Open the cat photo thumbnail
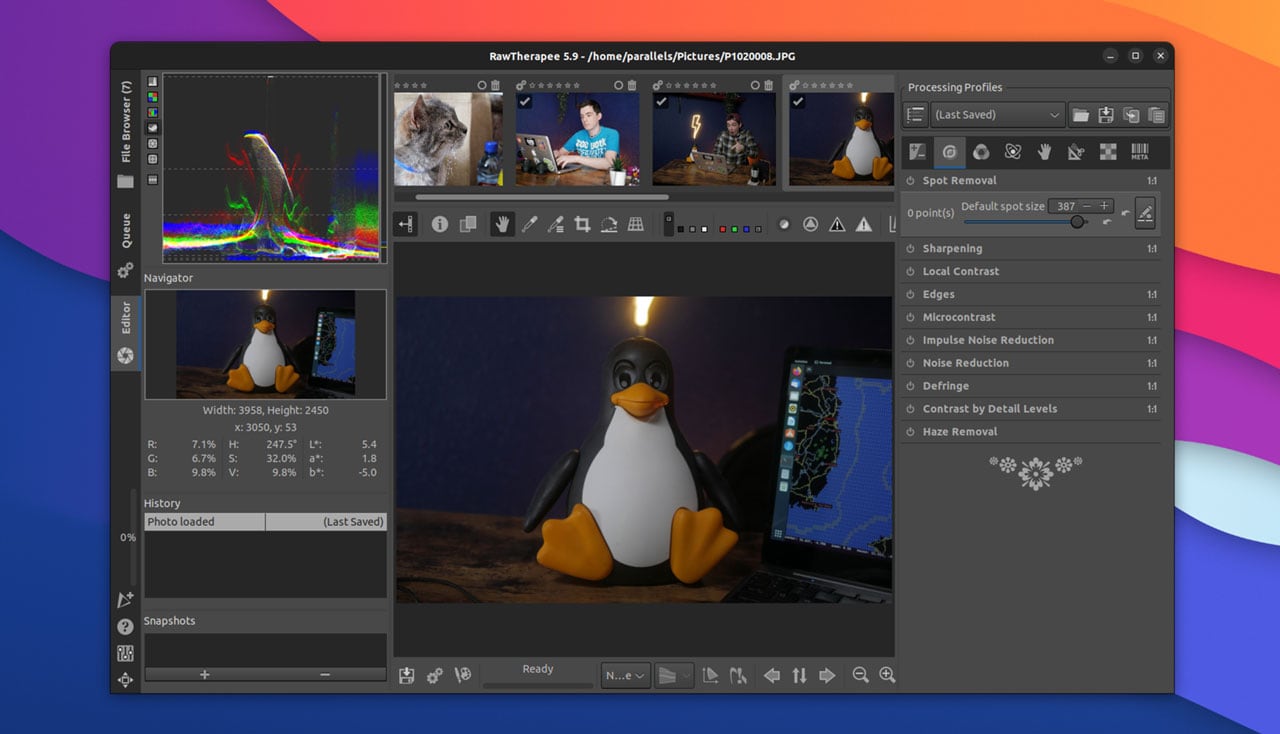Screen dimensions: 1280x734 448,139
